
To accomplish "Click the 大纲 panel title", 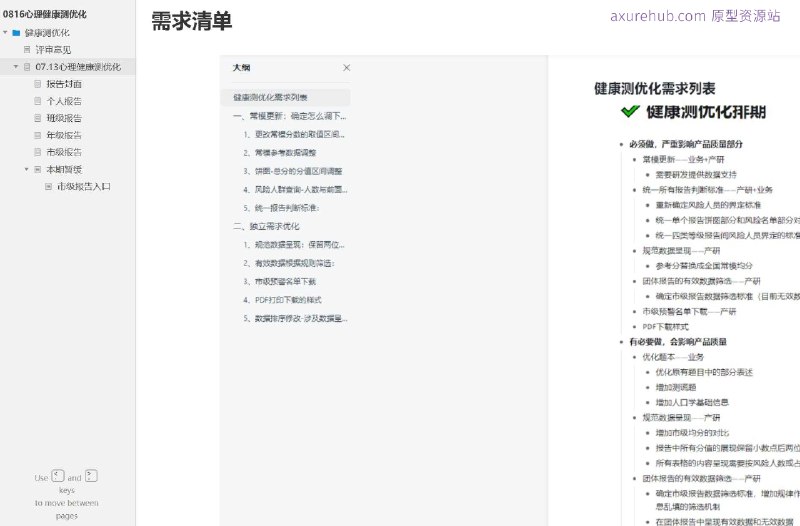I will click(x=241, y=67).
